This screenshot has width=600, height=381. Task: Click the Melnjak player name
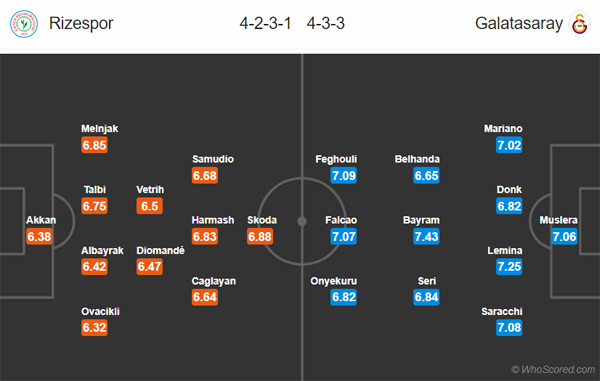click(99, 129)
